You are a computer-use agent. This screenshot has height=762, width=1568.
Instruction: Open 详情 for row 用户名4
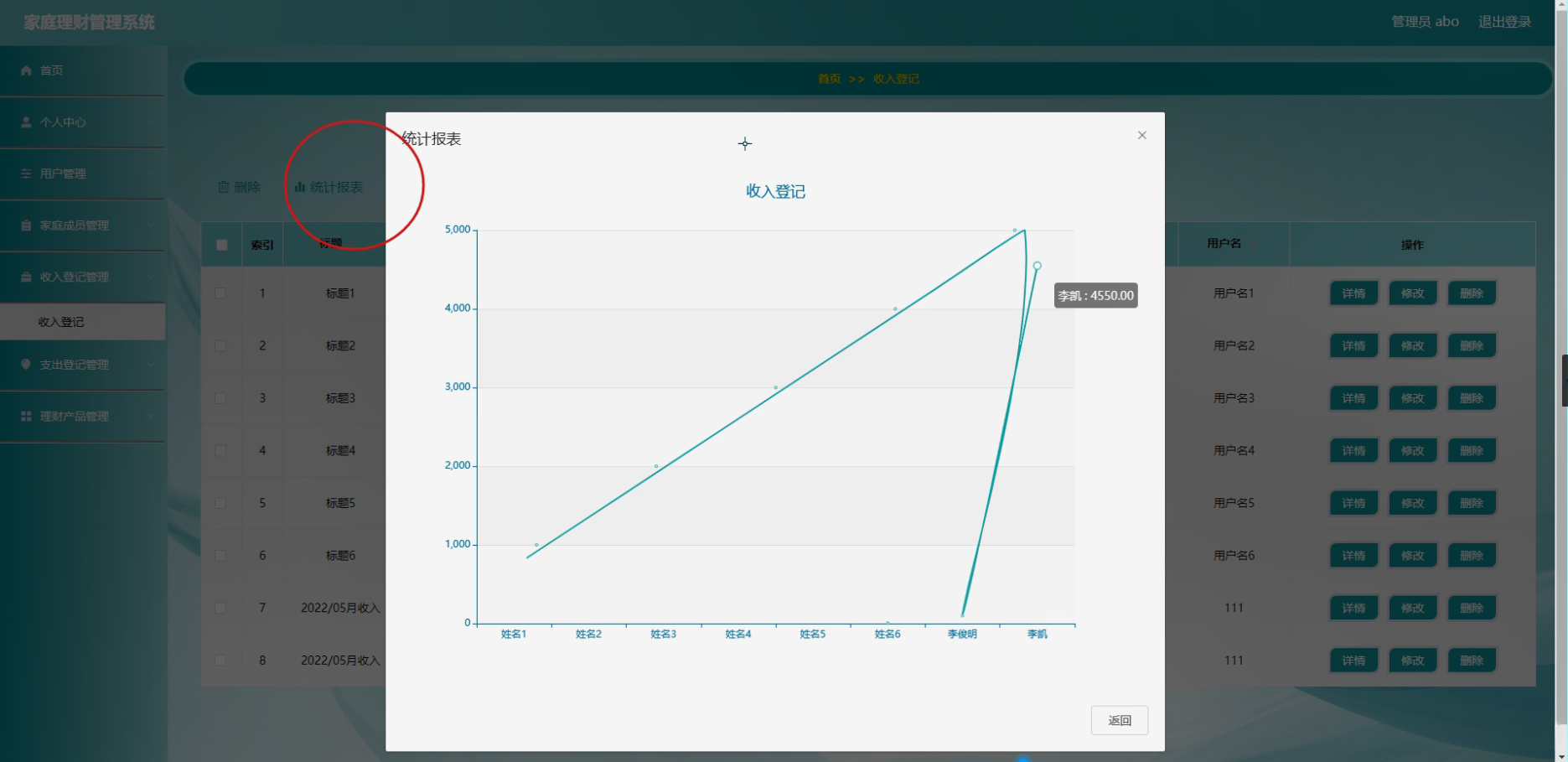[1353, 450]
